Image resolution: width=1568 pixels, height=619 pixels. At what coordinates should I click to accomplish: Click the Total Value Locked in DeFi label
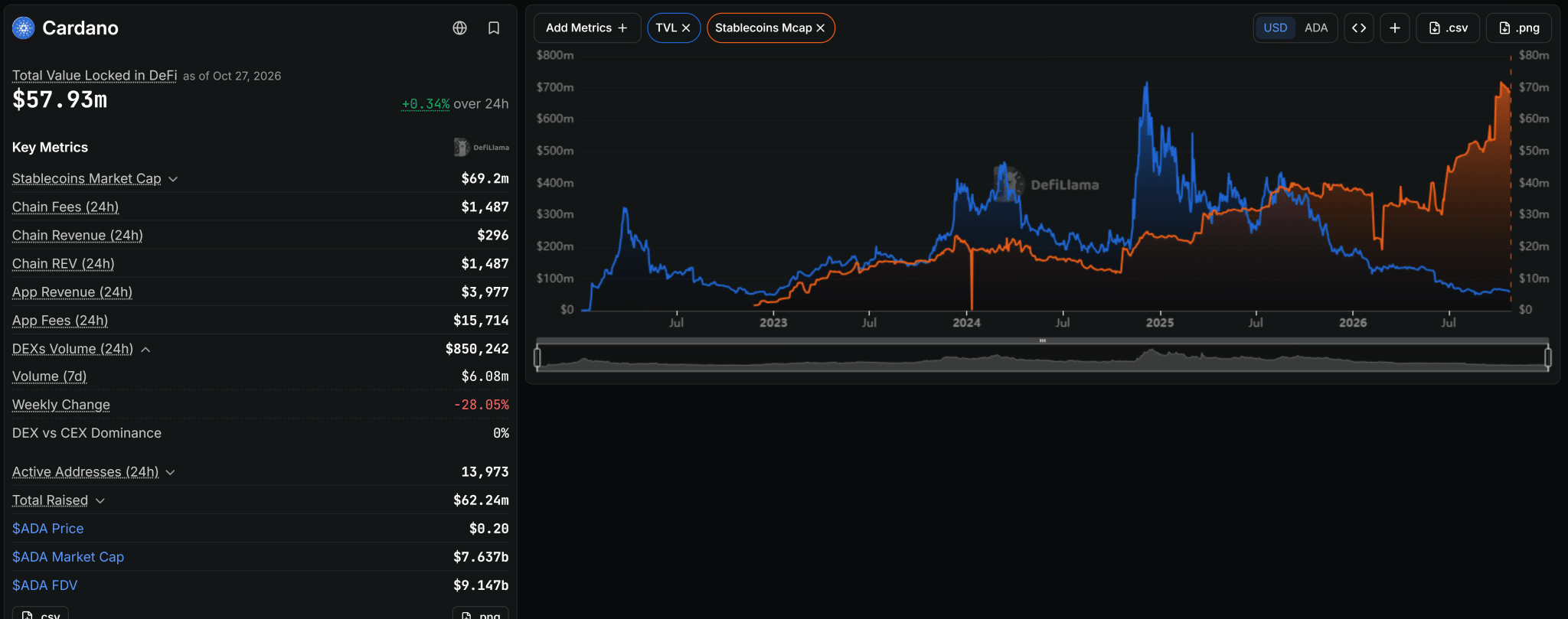click(x=95, y=75)
